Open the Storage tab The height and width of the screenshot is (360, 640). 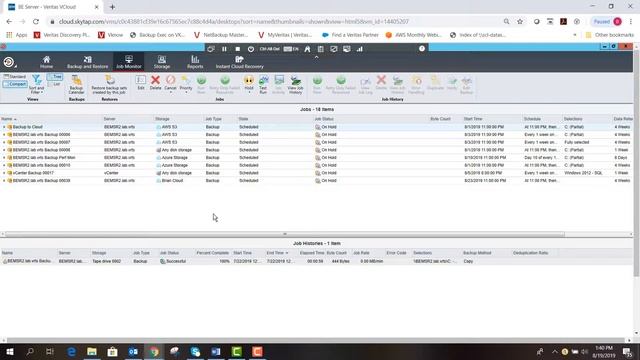click(x=162, y=62)
